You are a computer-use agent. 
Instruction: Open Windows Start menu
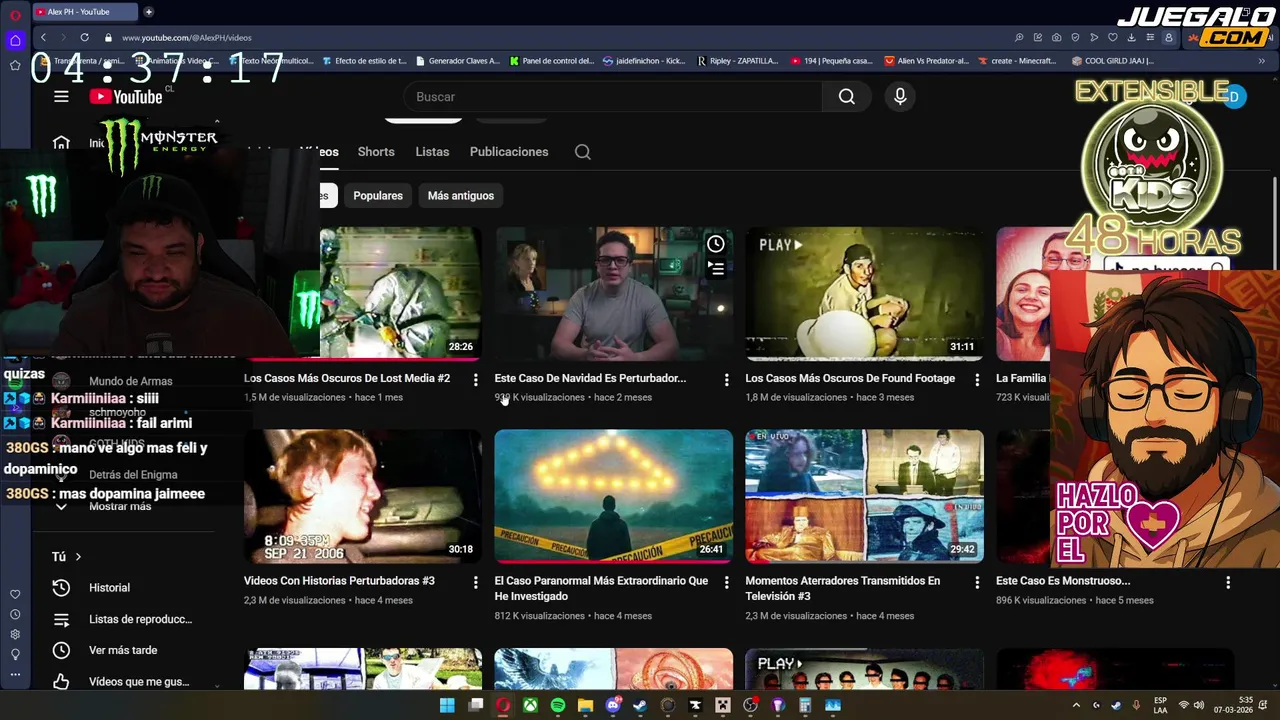[447, 705]
